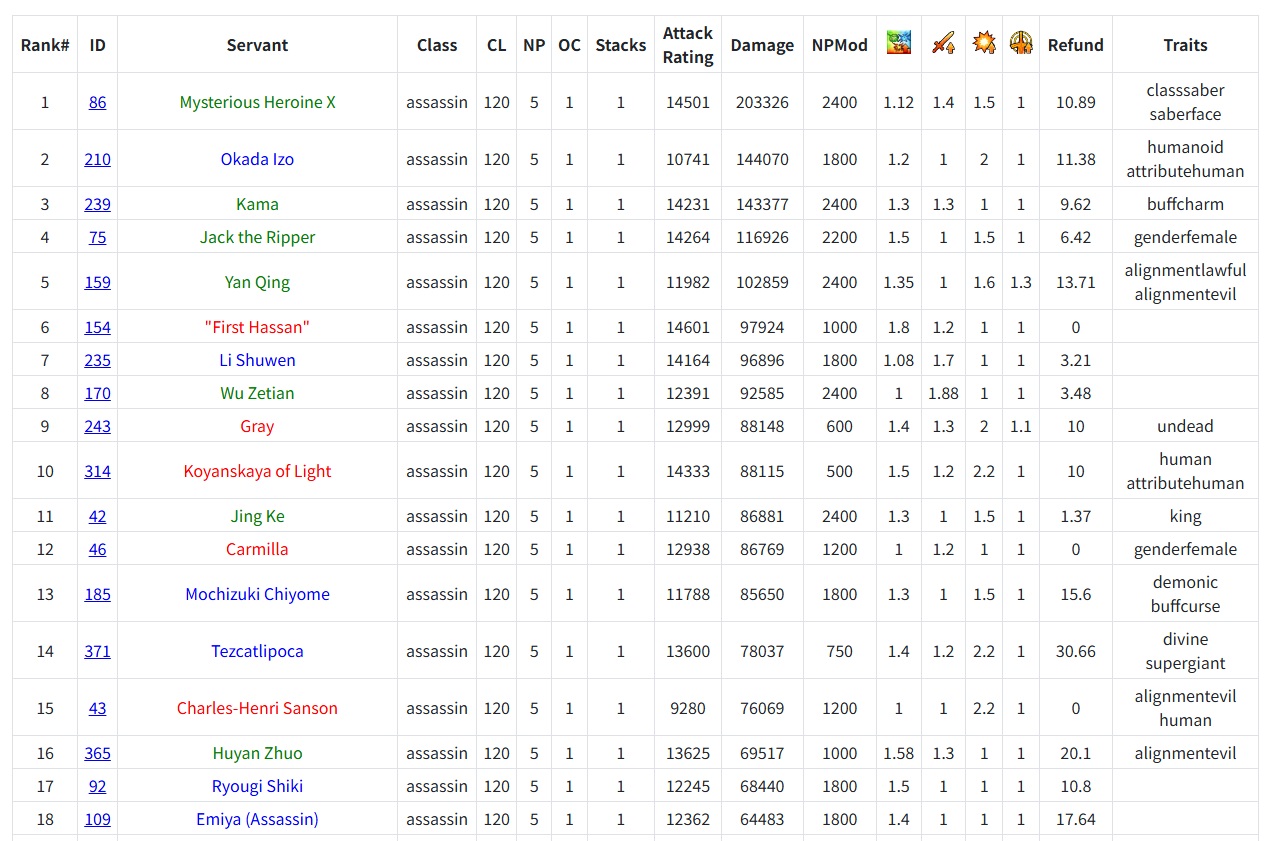
Task: Select the Okada Izo name
Action: click(x=257, y=159)
